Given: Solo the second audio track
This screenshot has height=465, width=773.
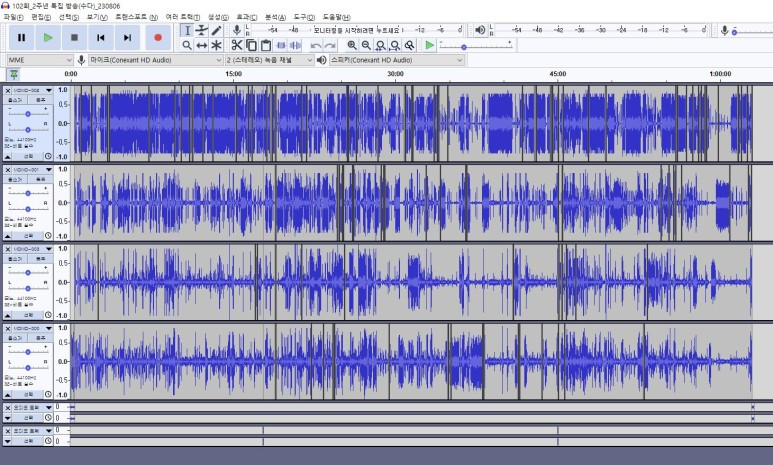Looking at the screenshot, I should pyautogui.click(x=40, y=179).
